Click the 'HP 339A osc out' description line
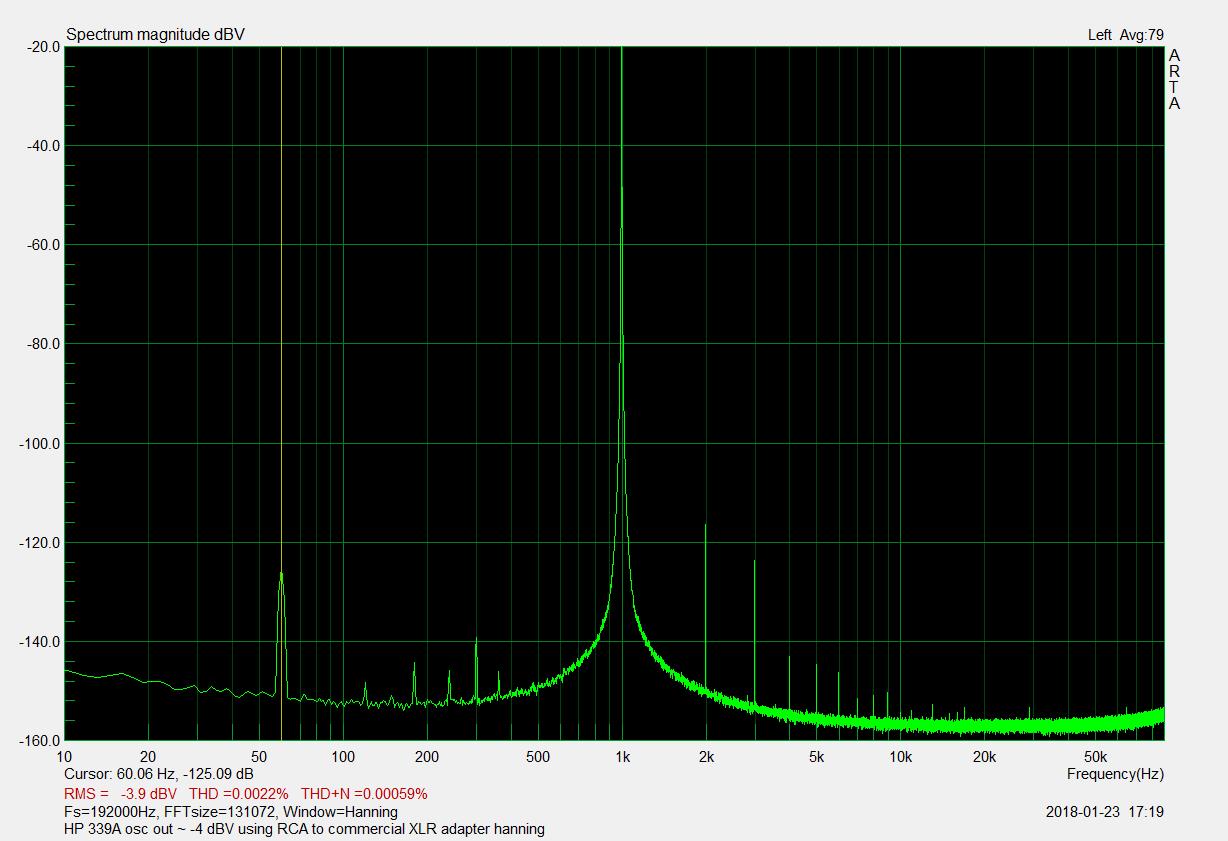The image size is (1228, 841). [x=304, y=829]
